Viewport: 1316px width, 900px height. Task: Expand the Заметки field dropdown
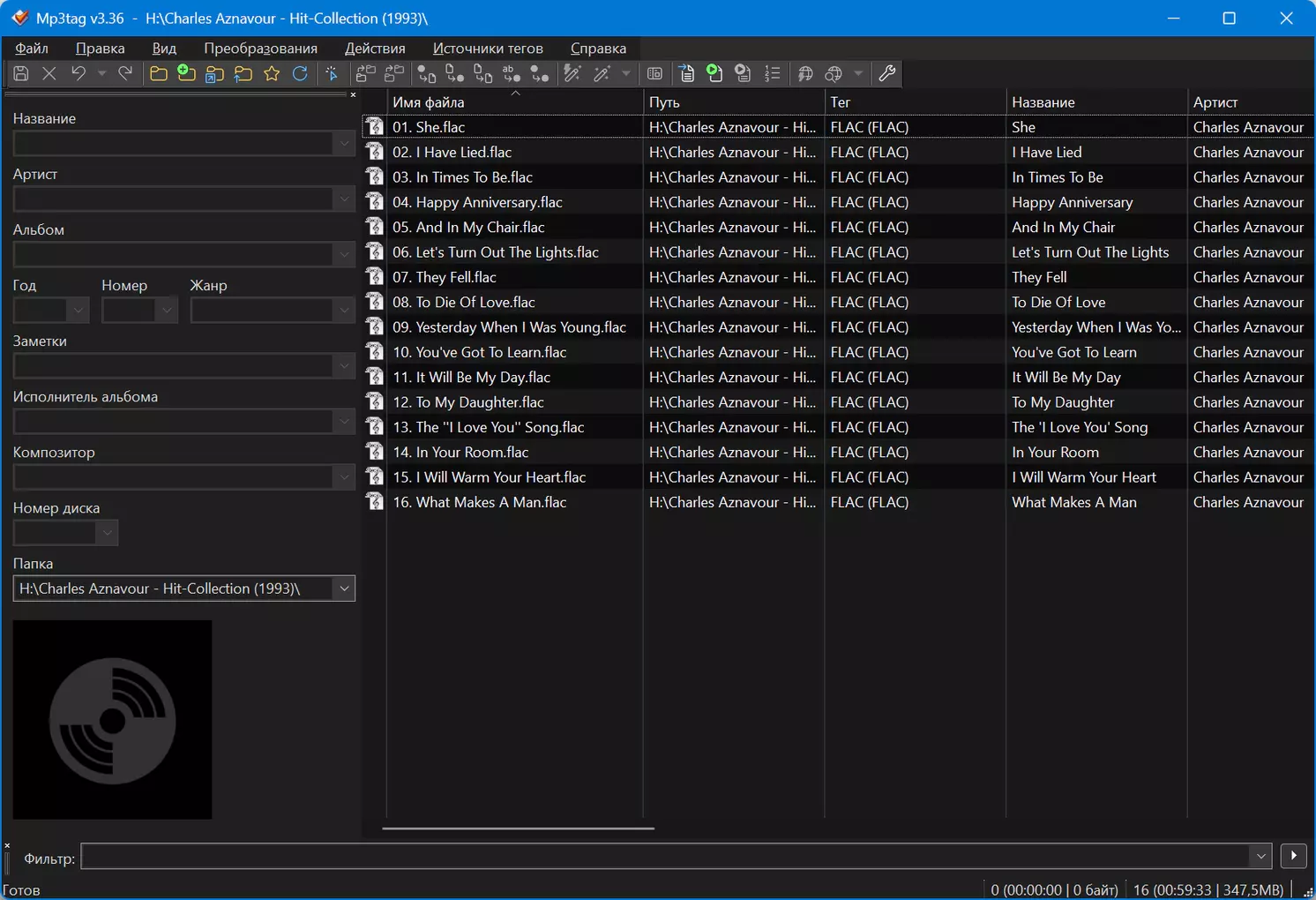(344, 366)
